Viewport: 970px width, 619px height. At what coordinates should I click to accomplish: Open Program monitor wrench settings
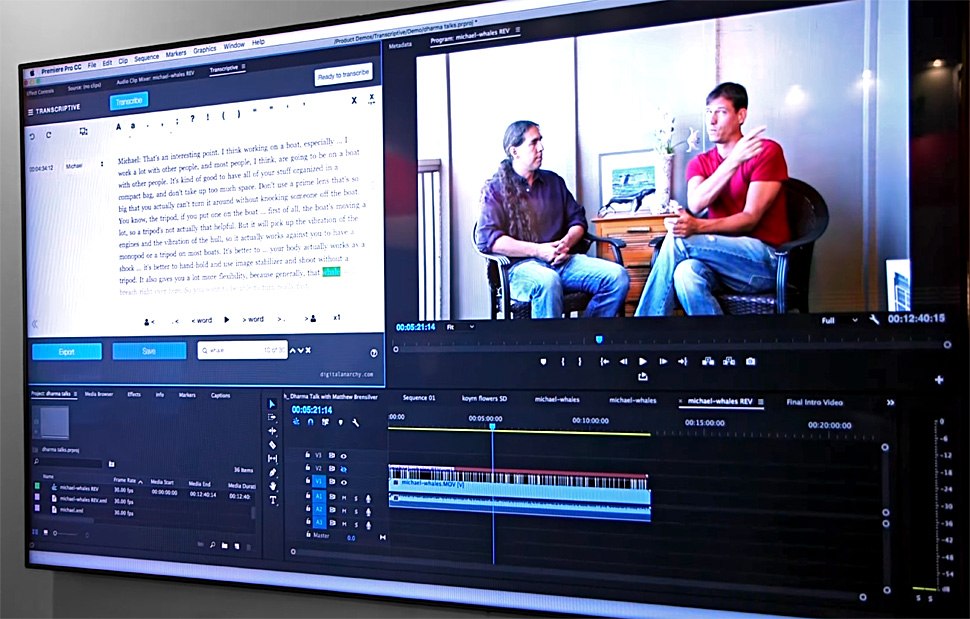point(874,320)
